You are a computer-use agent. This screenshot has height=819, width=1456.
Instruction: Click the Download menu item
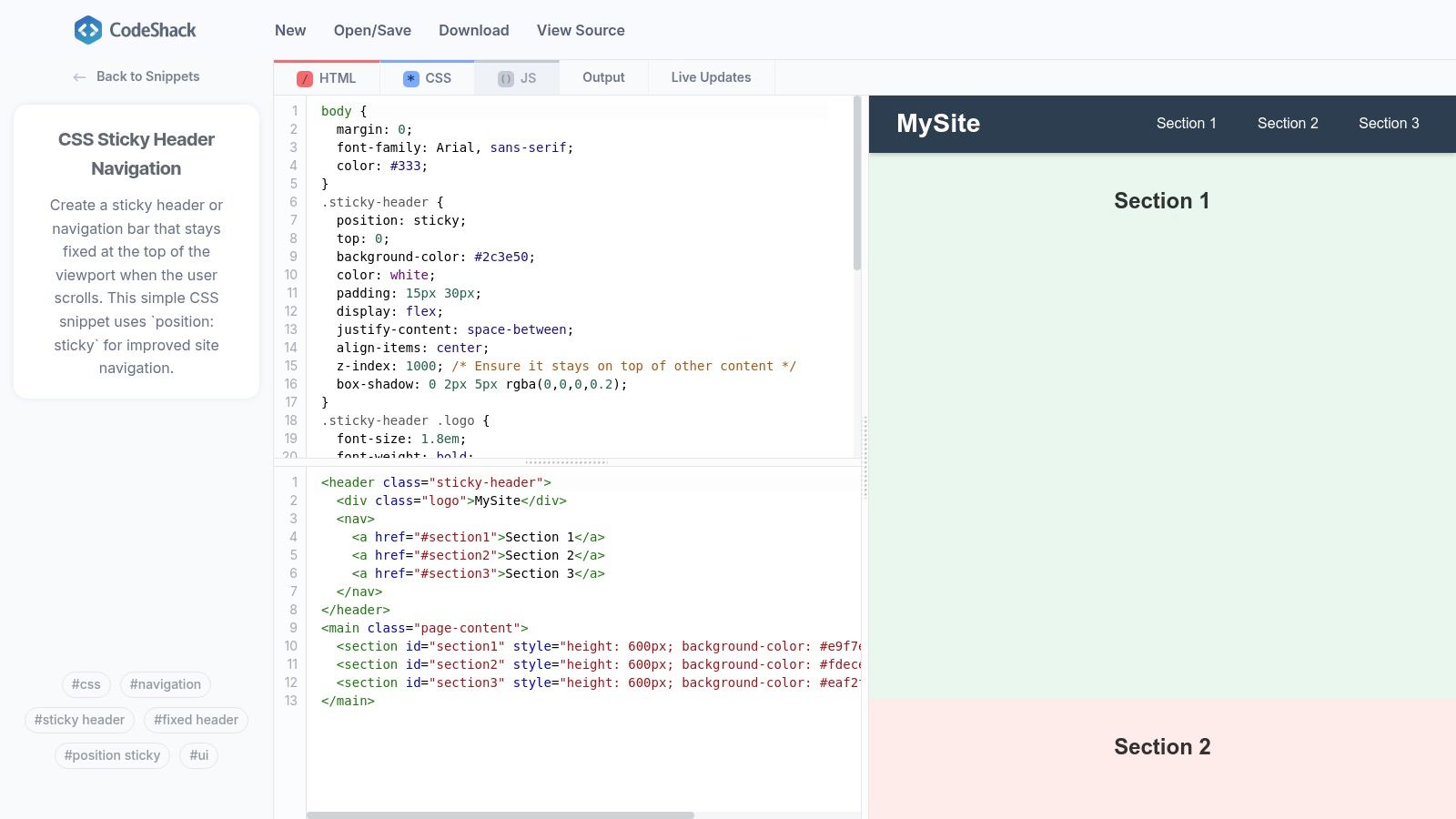tap(474, 30)
